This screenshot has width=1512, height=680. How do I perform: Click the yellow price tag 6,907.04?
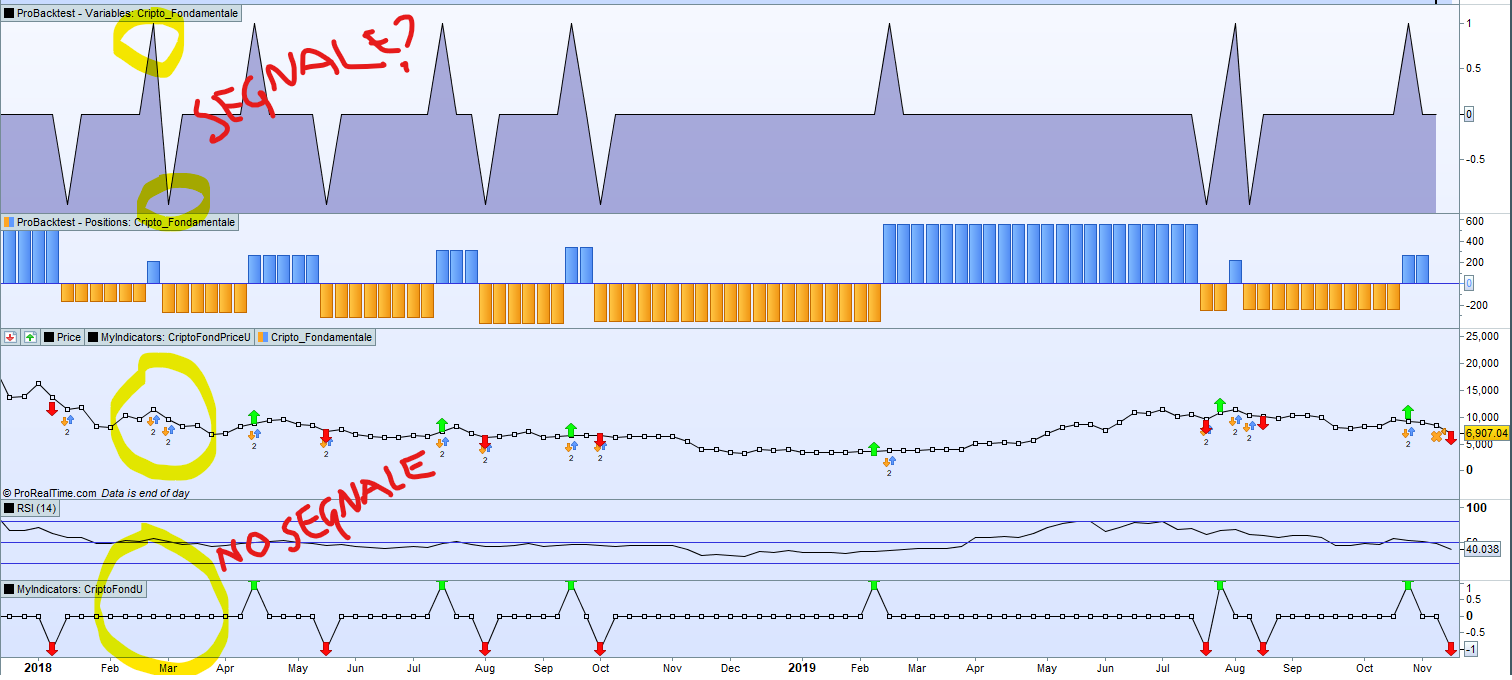[1487, 434]
